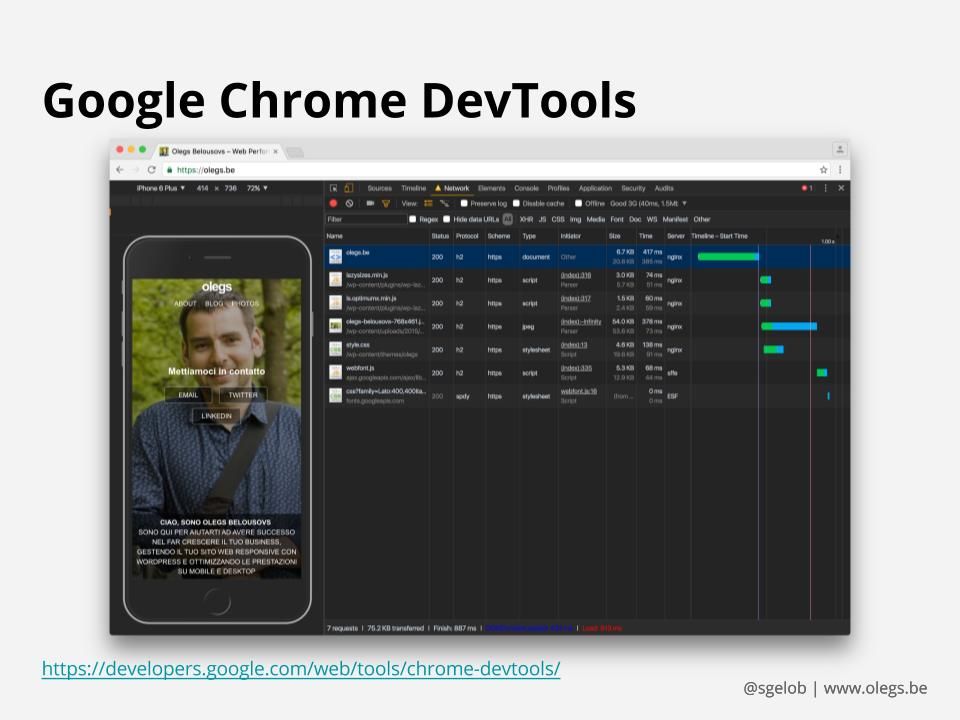The image size is (960, 720).
Task: Click the css?family=Lato file icon
Action: pyautogui.click(x=336, y=396)
